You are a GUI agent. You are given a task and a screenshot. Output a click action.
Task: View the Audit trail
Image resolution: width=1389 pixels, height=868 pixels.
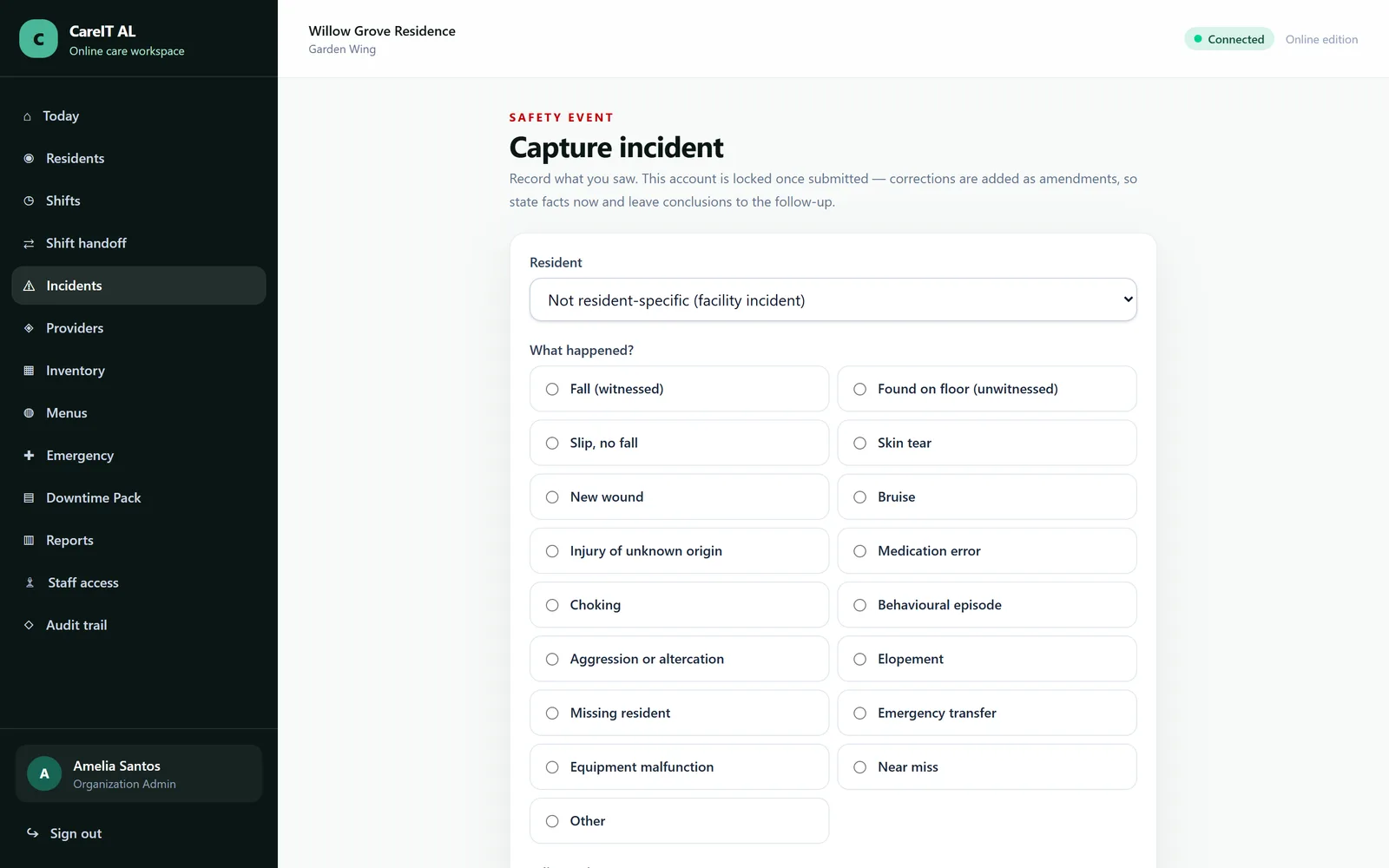[x=139, y=625]
